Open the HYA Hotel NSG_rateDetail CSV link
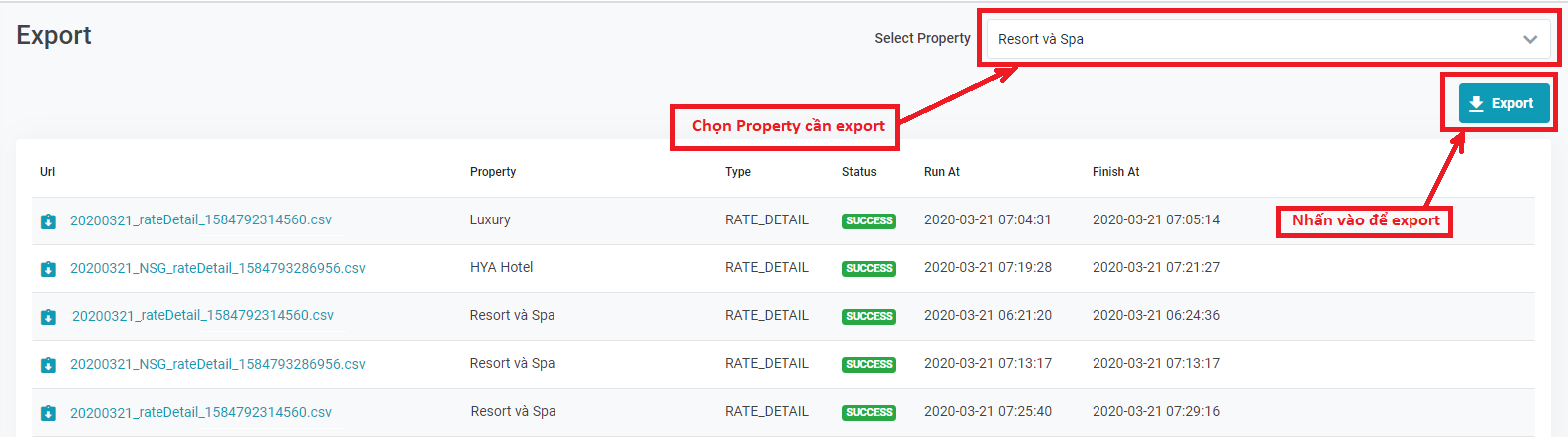 (217, 268)
